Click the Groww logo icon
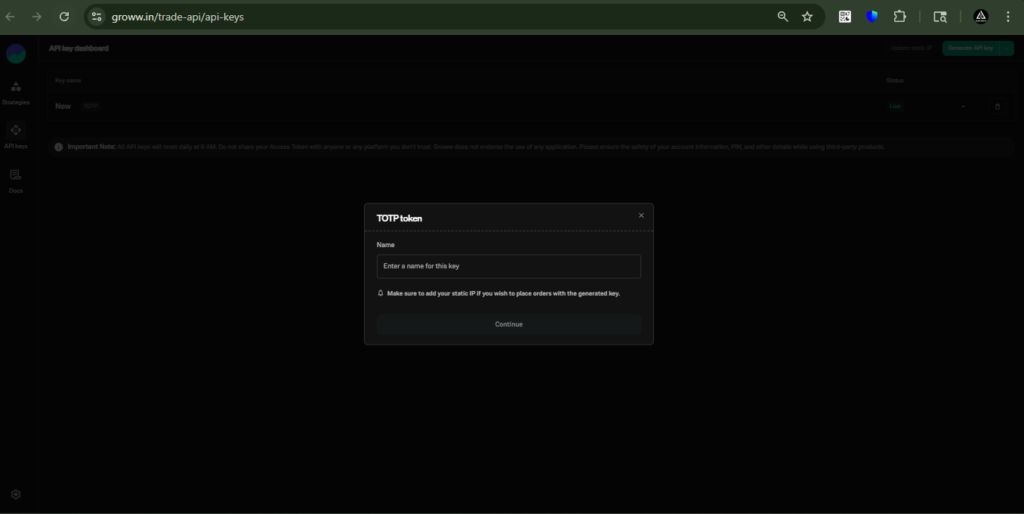1024x514 pixels. click(x=16, y=54)
